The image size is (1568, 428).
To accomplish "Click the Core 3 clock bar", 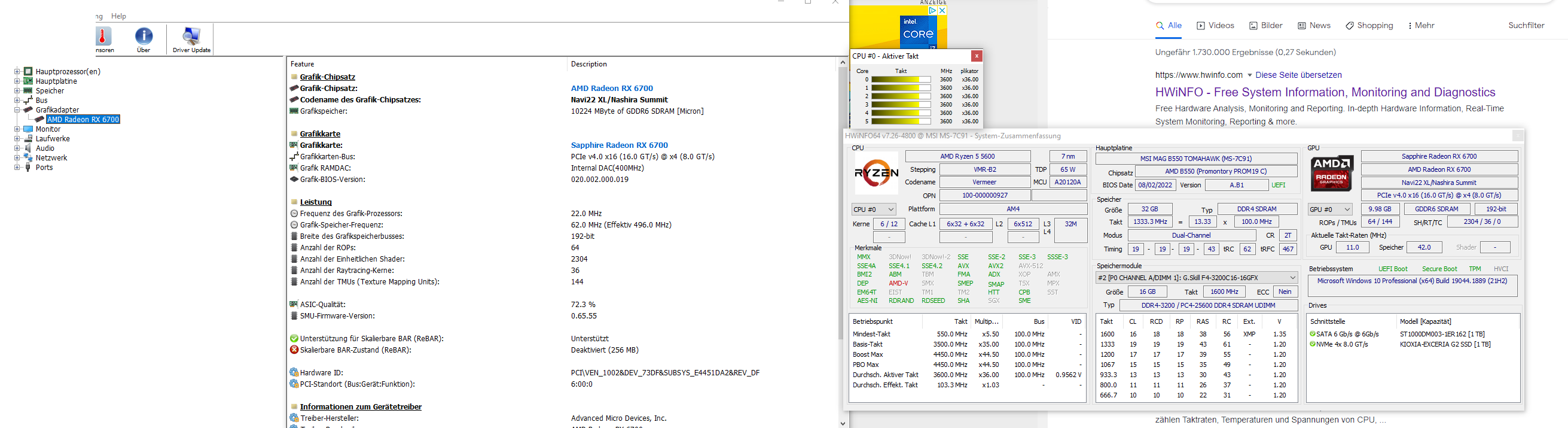I will click(901, 105).
